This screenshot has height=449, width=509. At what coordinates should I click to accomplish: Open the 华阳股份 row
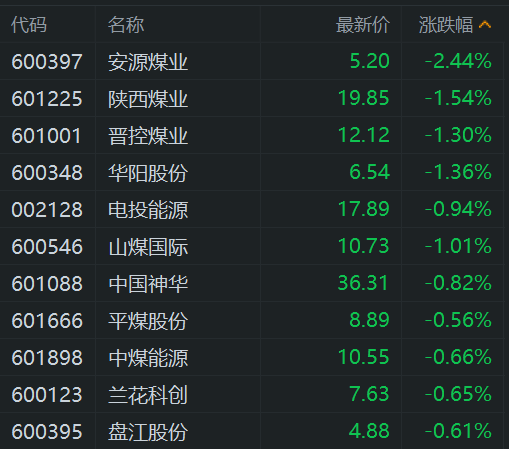[252, 173]
